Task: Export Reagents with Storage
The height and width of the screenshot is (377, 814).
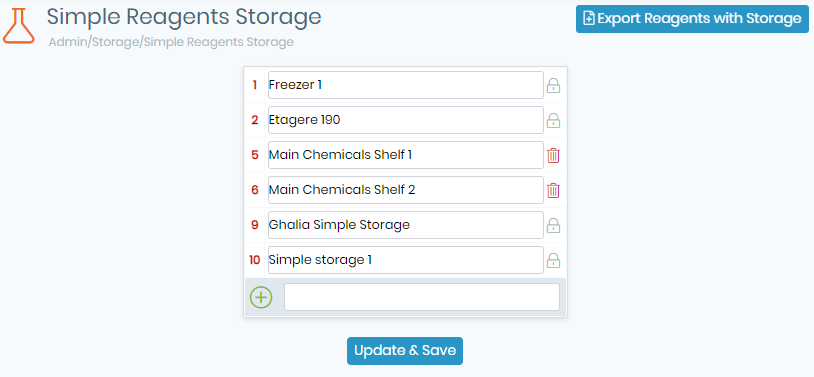Action: (x=692, y=19)
